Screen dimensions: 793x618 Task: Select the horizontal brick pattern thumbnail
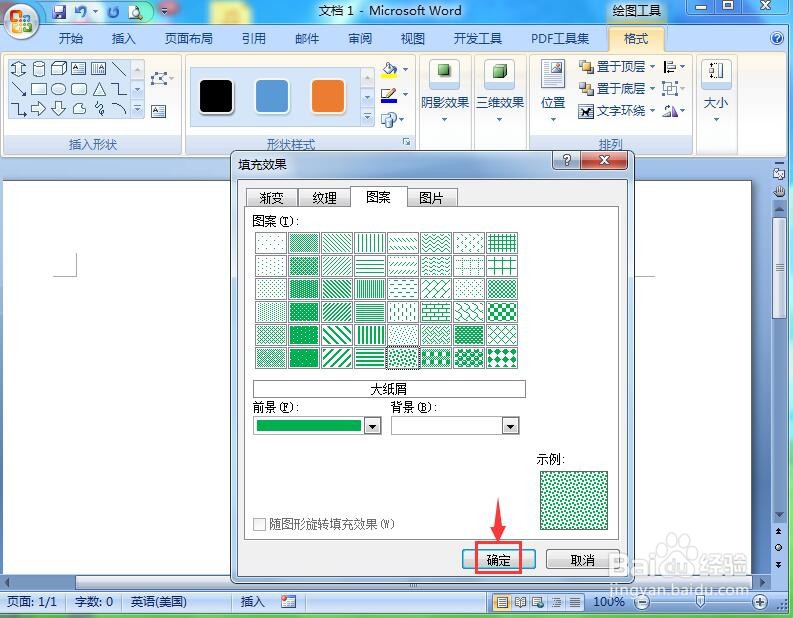[x=436, y=312]
